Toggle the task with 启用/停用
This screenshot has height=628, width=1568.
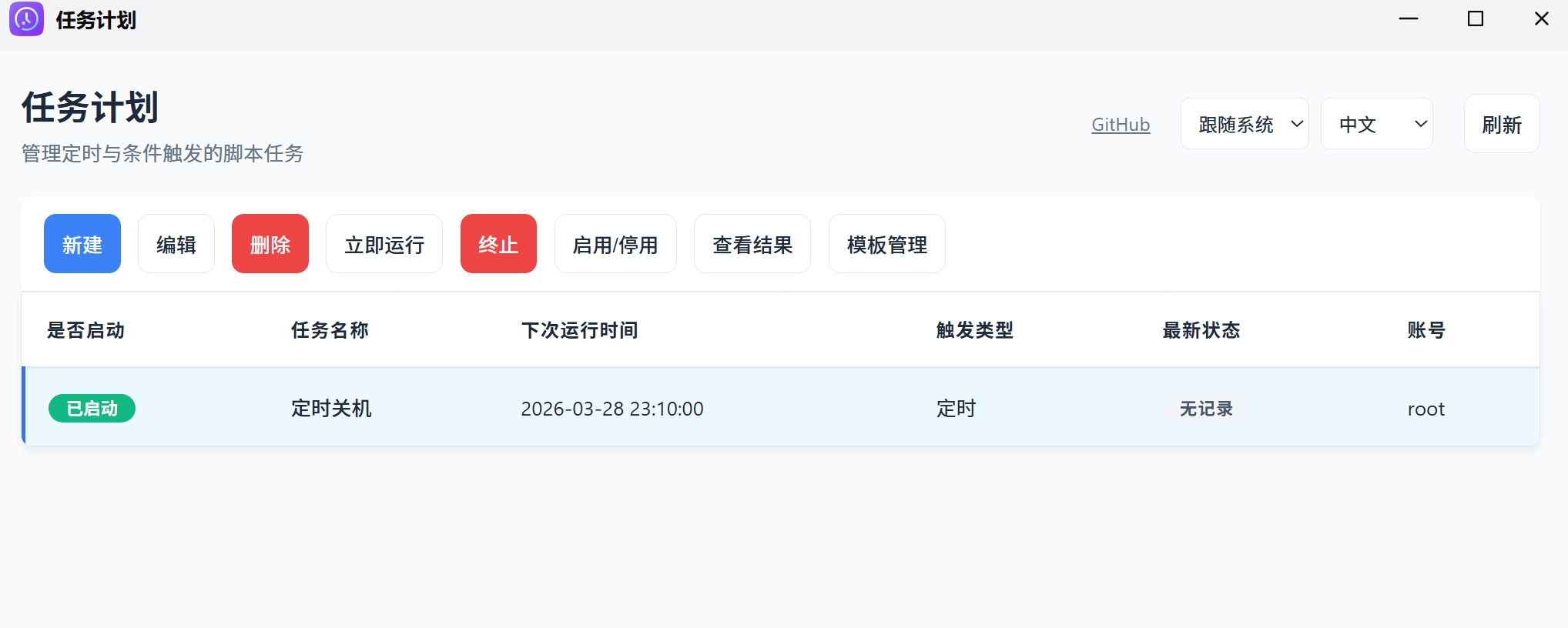click(x=615, y=243)
